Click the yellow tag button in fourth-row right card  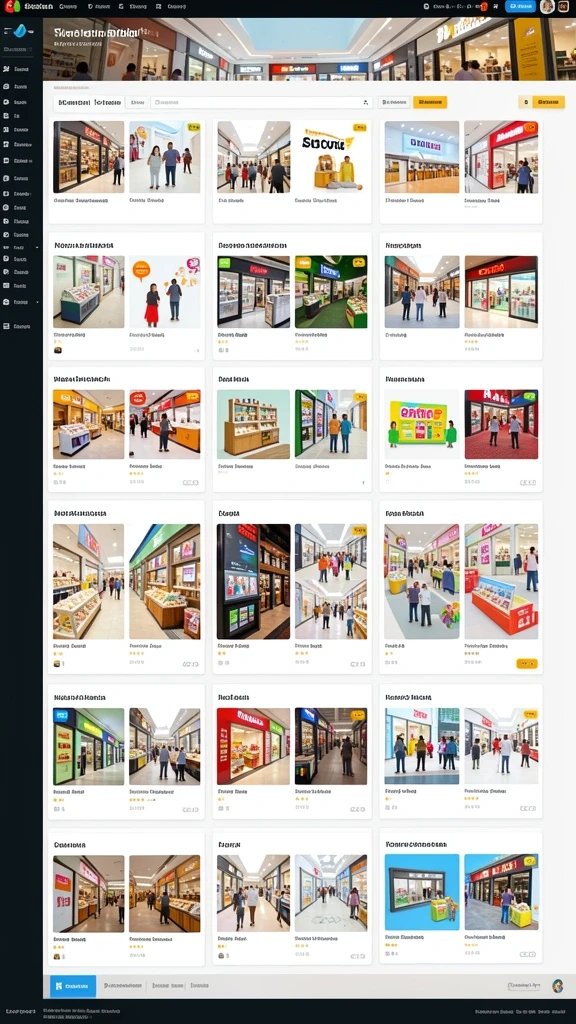coord(526,664)
